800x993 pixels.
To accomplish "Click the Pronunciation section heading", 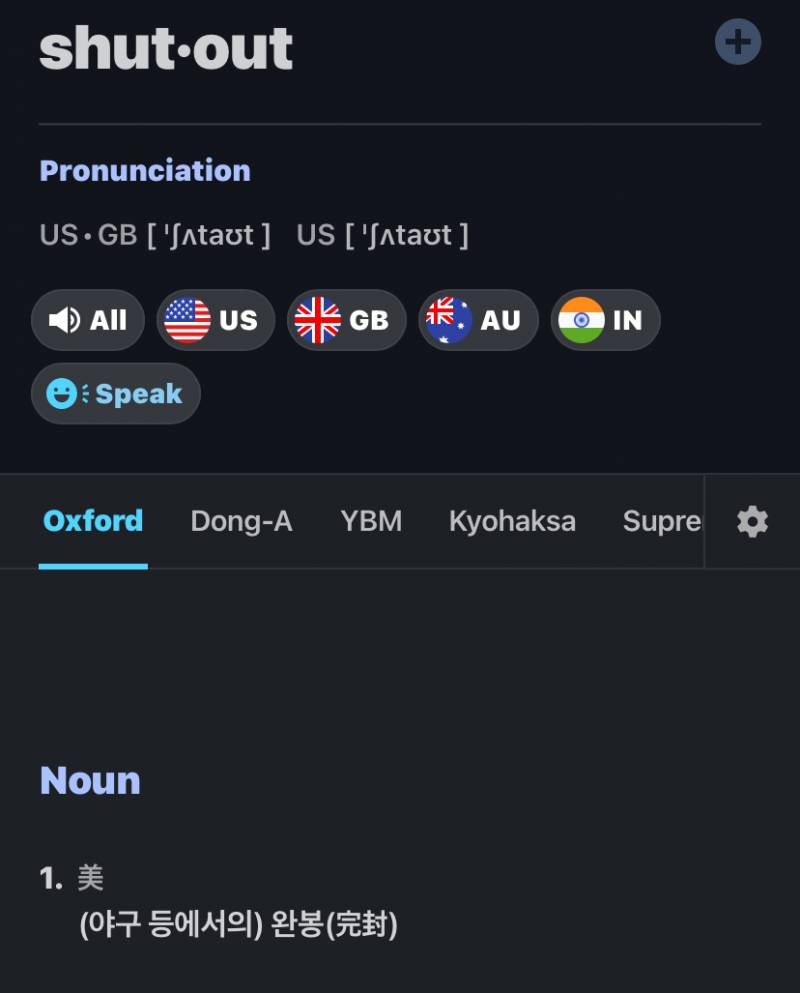I will [x=145, y=171].
